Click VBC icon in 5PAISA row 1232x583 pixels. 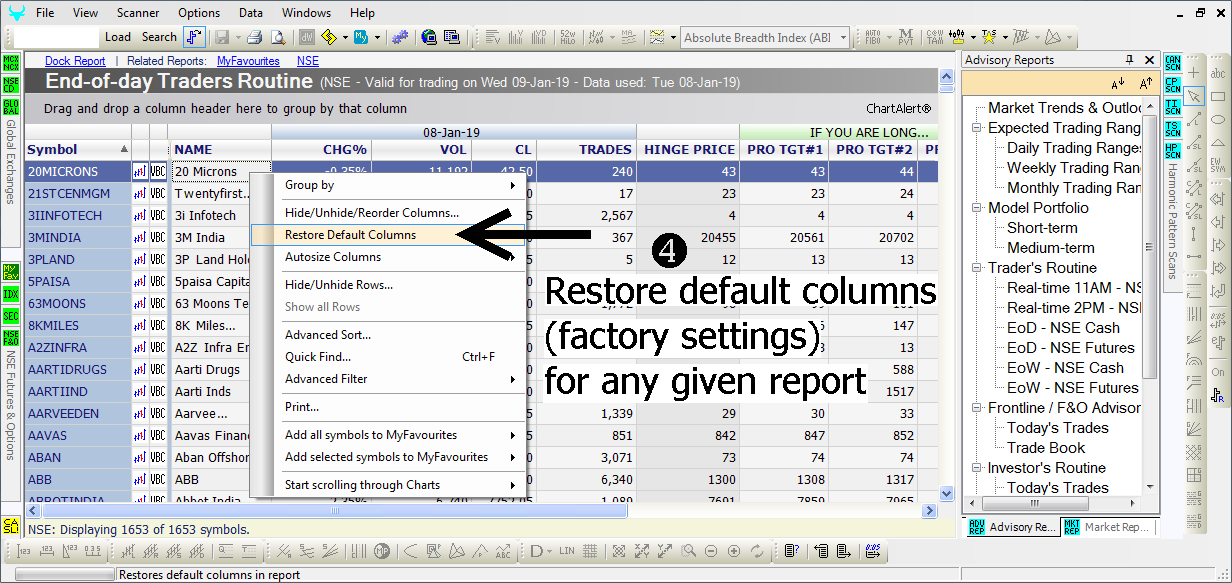click(x=158, y=282)
